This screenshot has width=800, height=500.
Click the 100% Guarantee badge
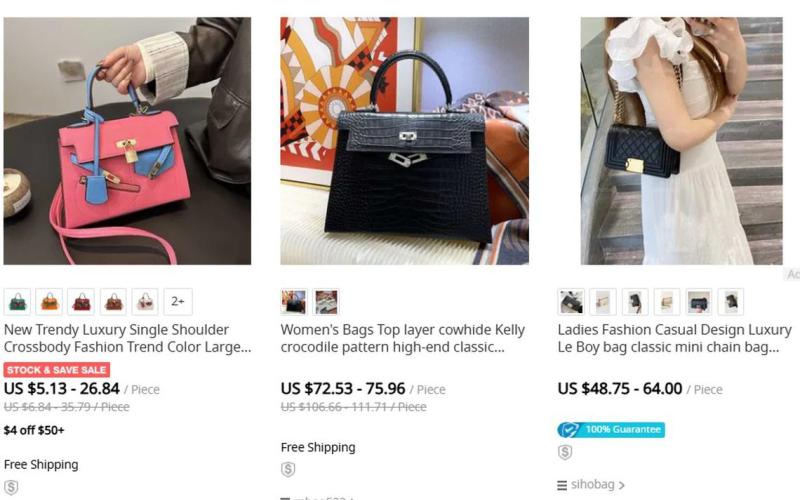pos(611,430)
